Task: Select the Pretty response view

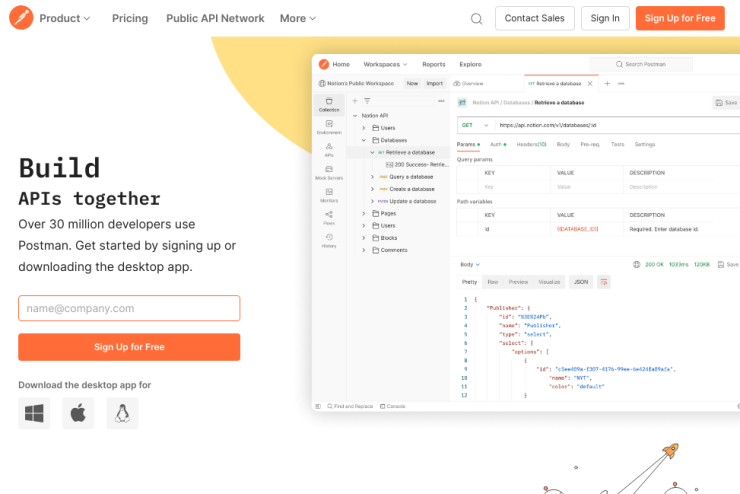Action: (x=470, y=282)
